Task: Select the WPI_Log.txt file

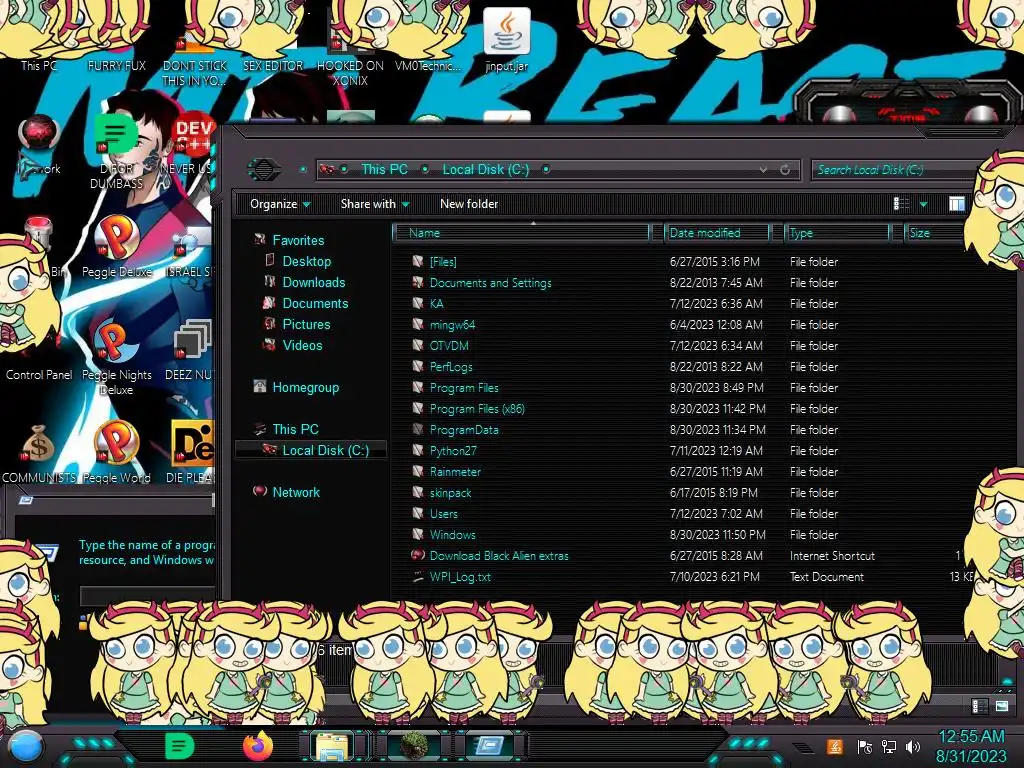Action: tap(460, 577)
